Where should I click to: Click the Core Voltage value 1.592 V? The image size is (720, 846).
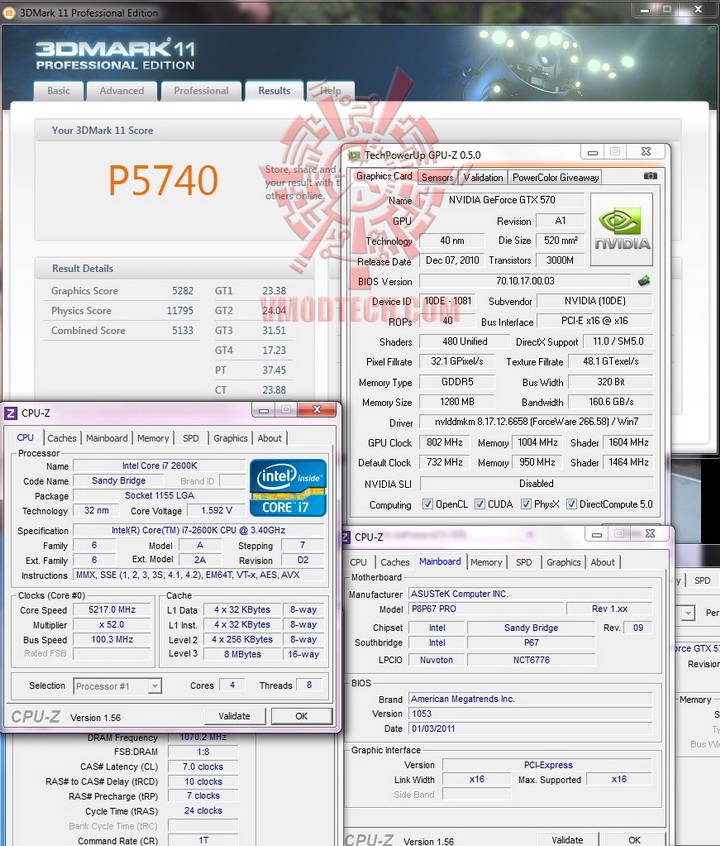[x=216, y=510]
